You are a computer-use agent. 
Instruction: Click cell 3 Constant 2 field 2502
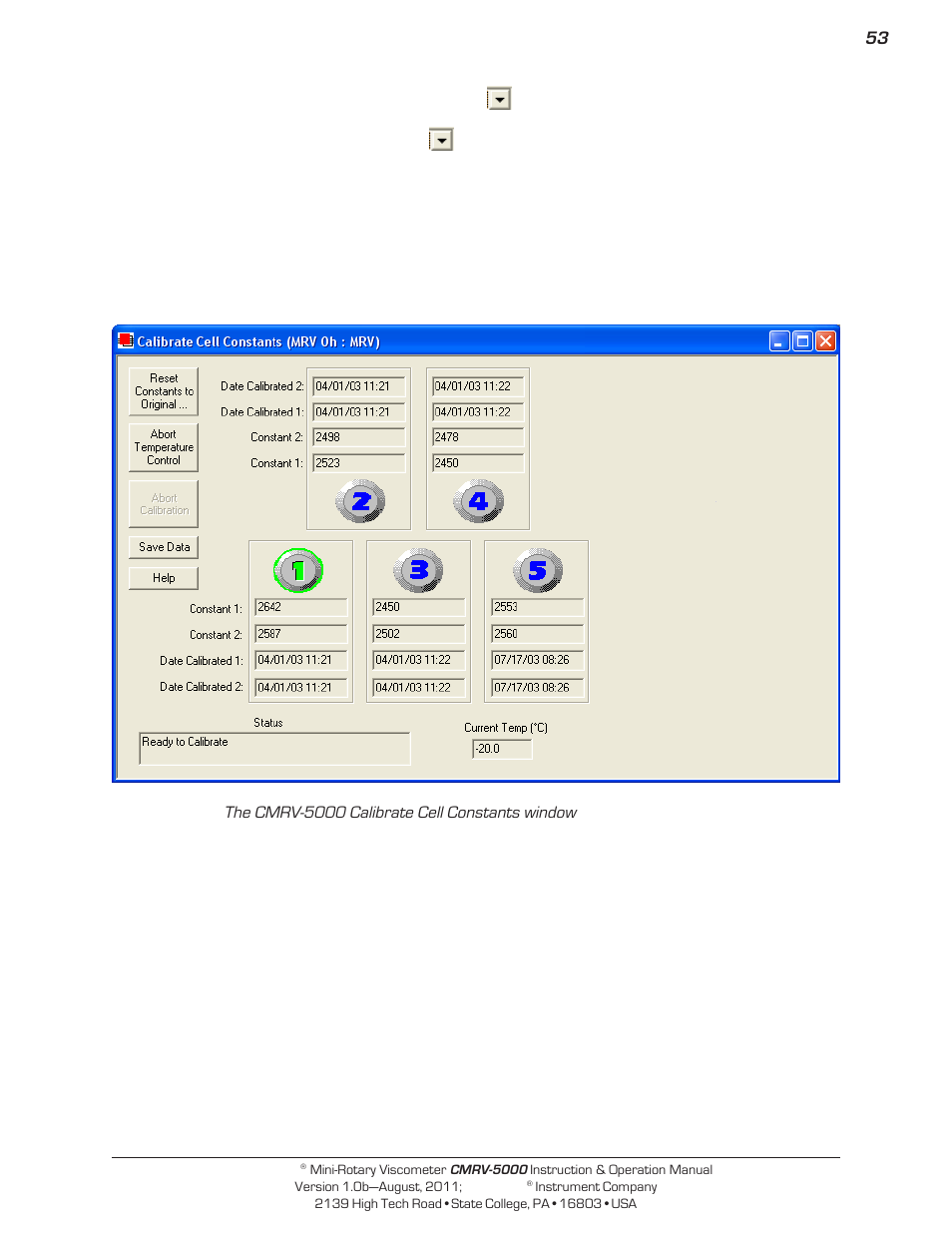(x=419, y=634)
